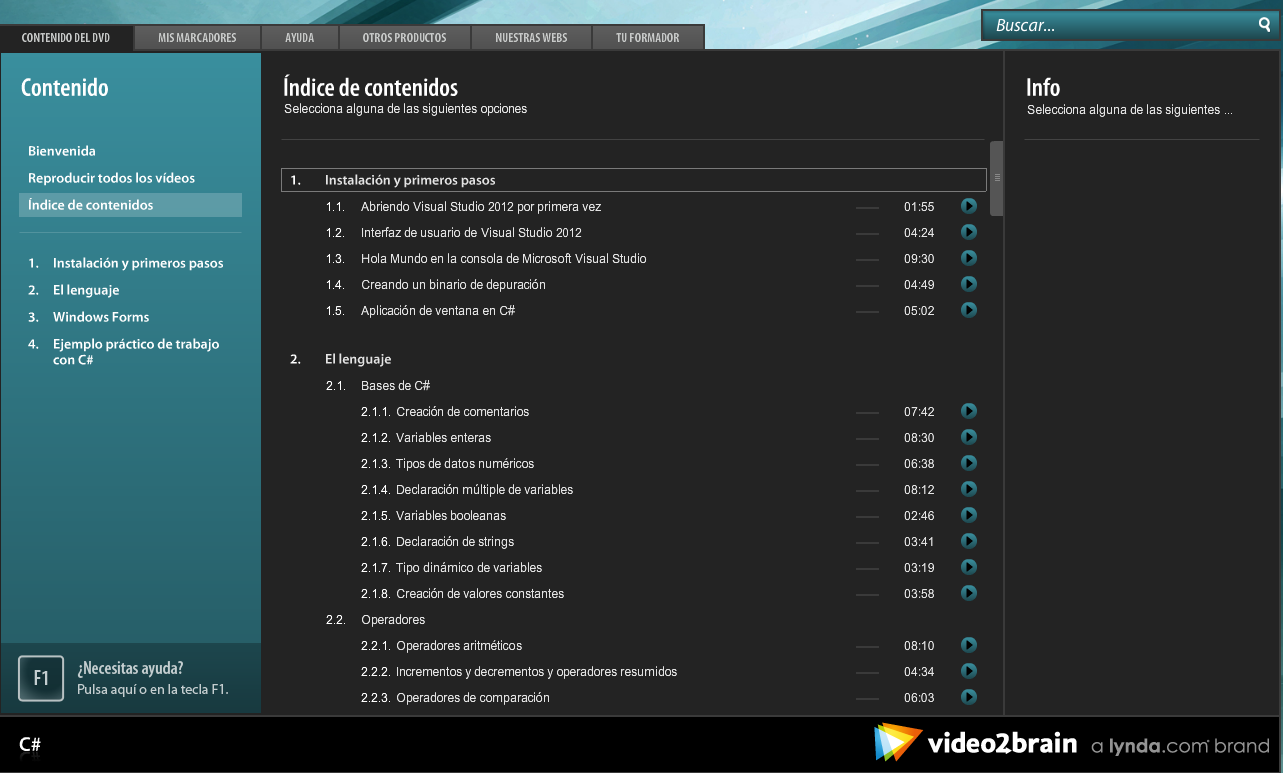The height and width of the screenshot is (773, 1283).
Task: Select title Operadores de comparación
Action: [473, 698]
